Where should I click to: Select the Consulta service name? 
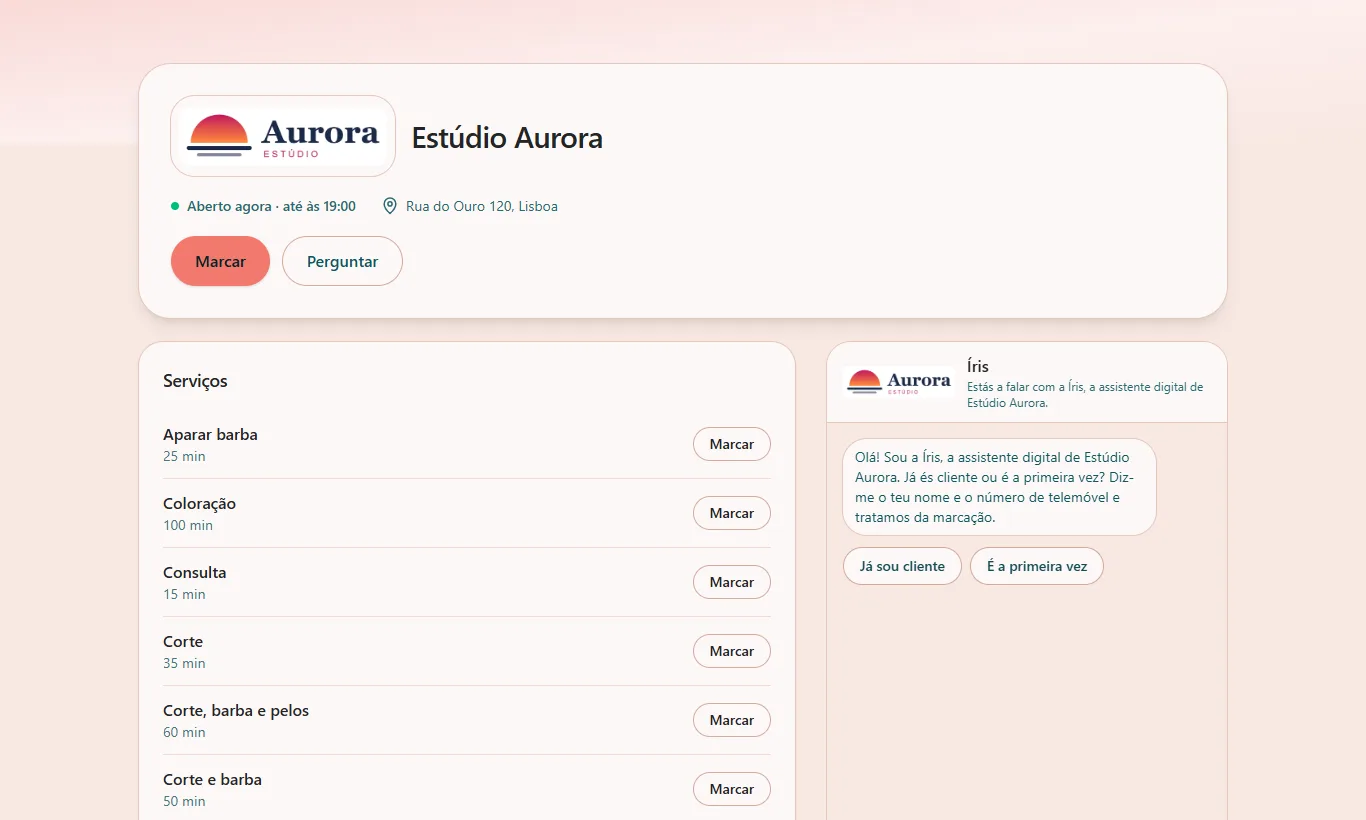coord(195,573)
